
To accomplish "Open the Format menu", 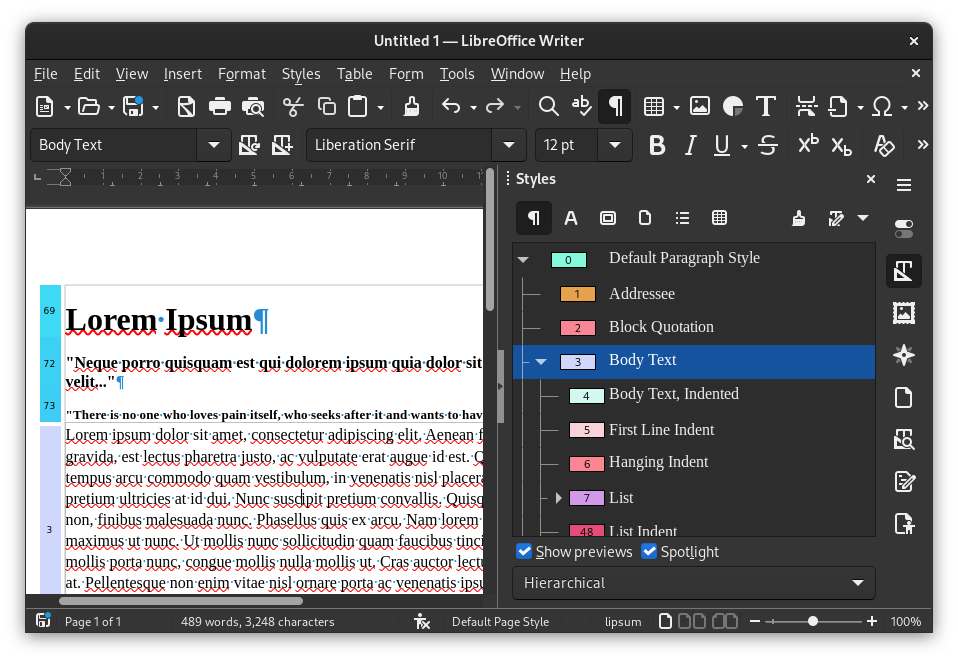I will (x=241, y=73).
